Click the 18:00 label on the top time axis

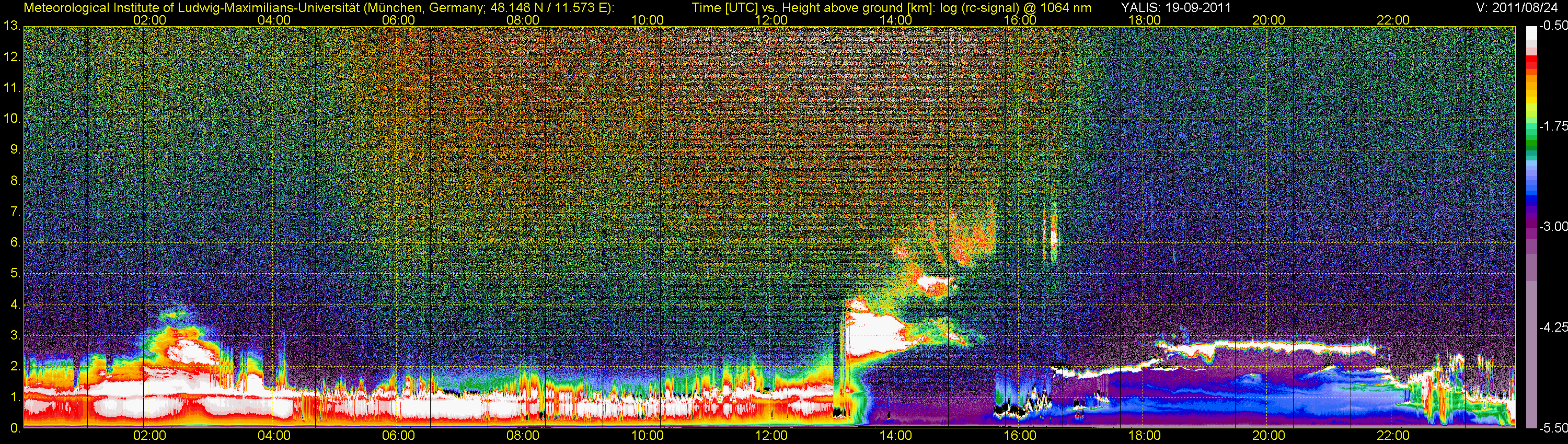(x=1144, y=20)
